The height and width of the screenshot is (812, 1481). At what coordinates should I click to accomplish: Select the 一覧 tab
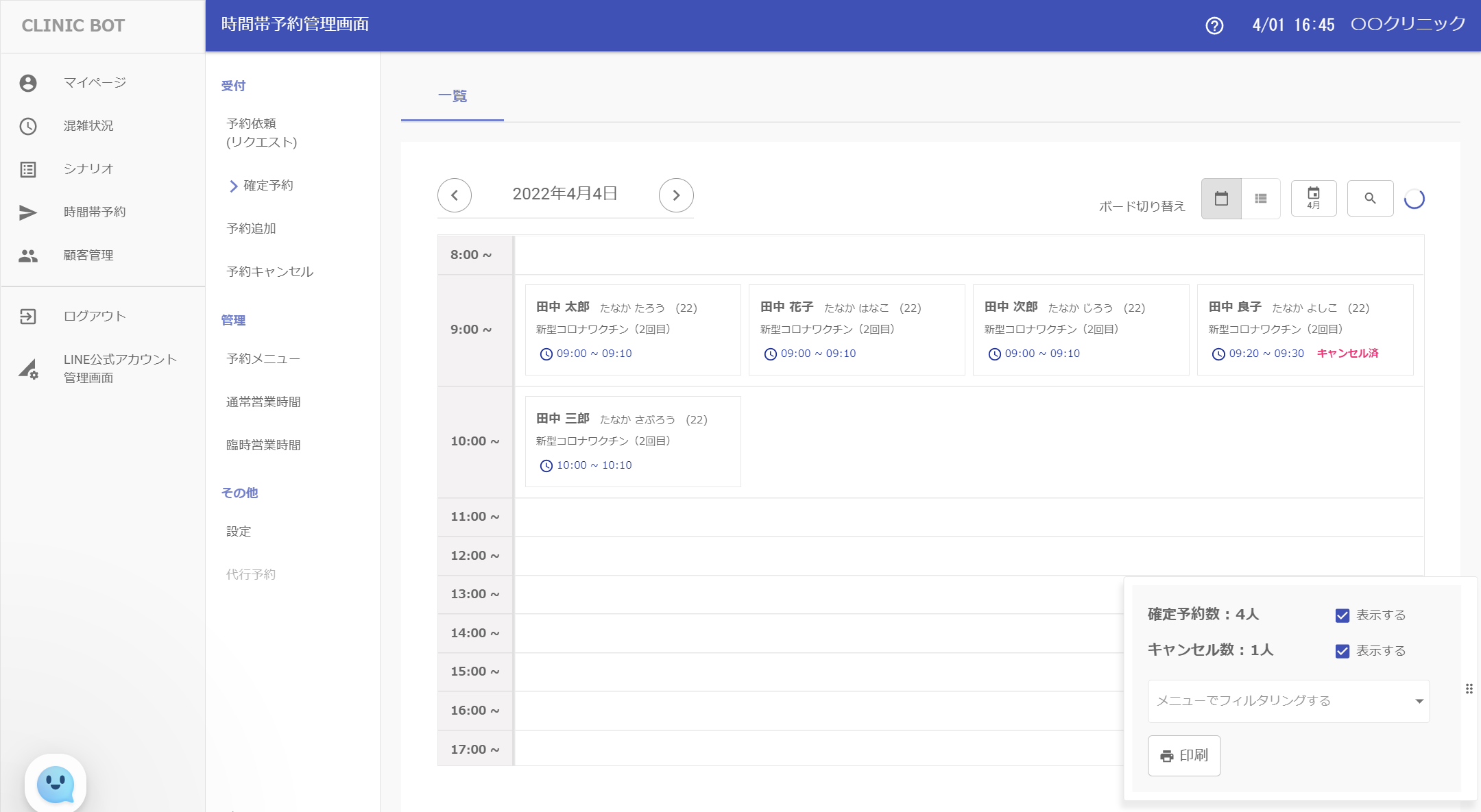click(453, 97)
